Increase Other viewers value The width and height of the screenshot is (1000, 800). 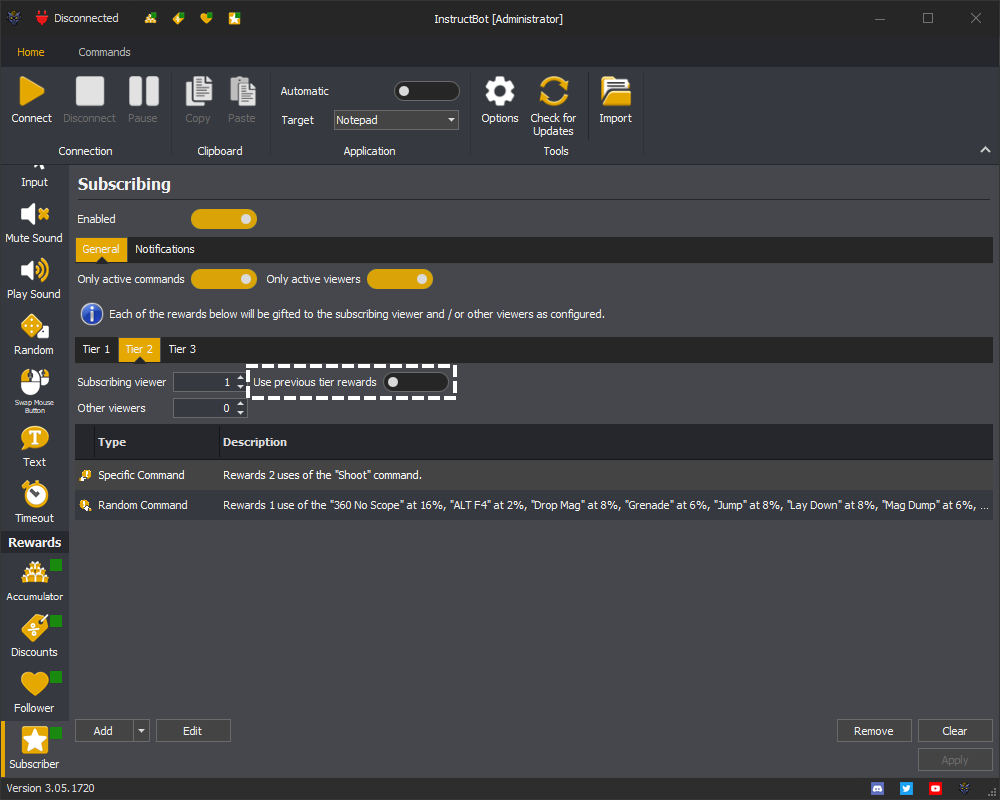click(x=240, y=403)
